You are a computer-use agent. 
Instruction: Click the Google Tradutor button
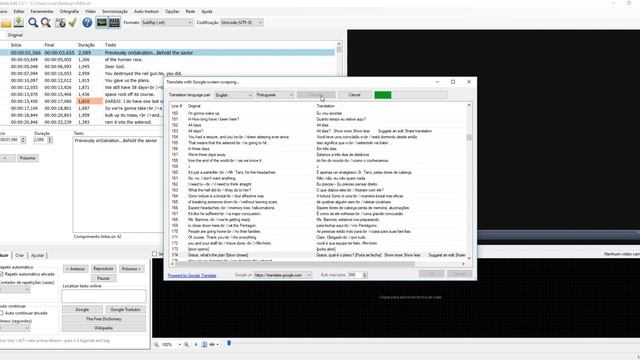tap(125, 309)
